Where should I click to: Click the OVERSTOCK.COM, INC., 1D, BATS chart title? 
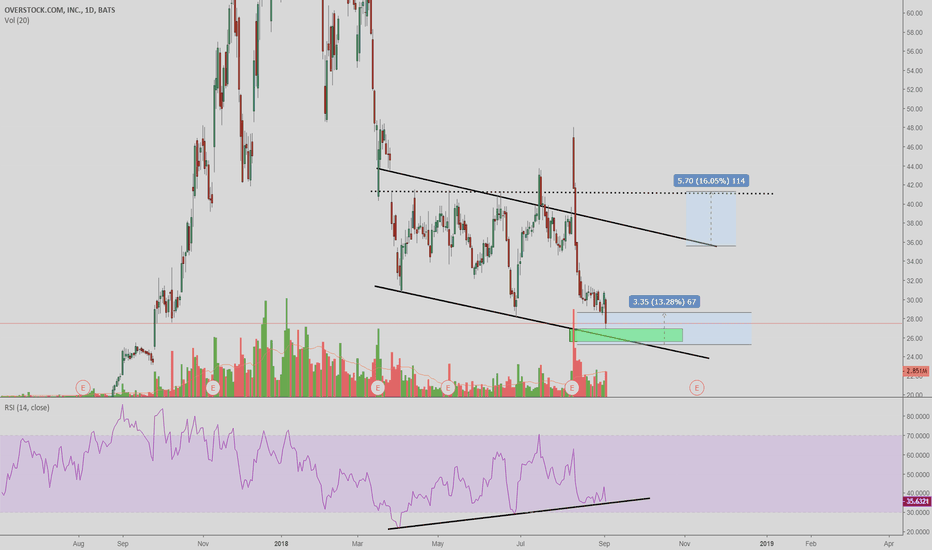(60, 10)
